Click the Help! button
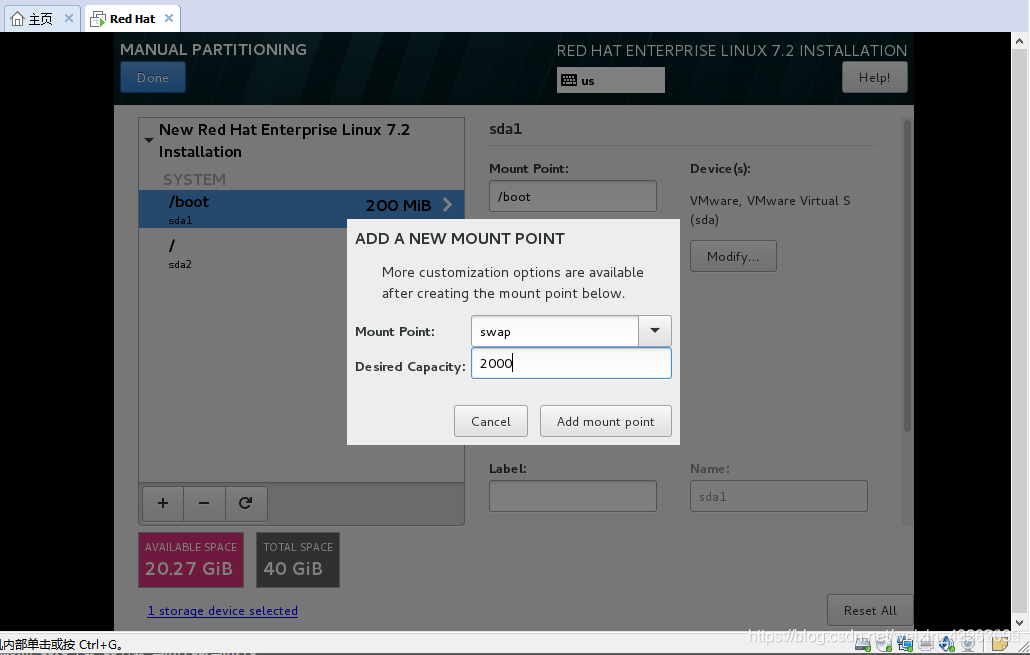 point(874,78)
